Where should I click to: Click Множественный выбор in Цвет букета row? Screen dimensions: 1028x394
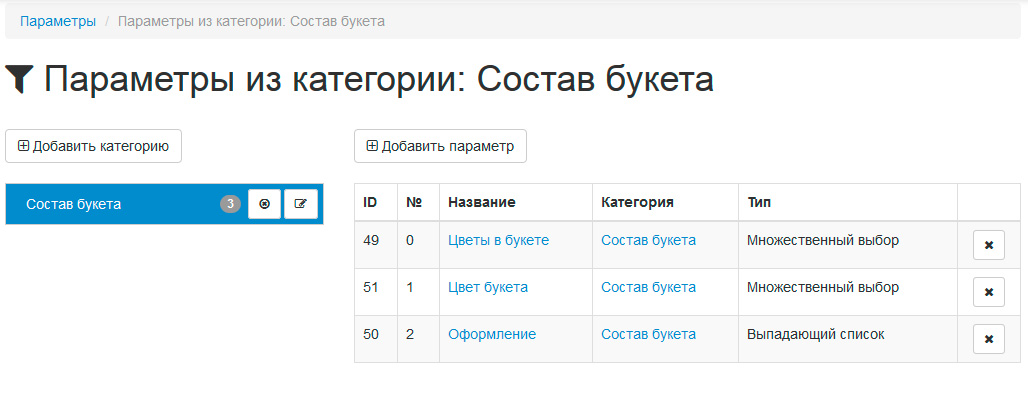[823, 287]
